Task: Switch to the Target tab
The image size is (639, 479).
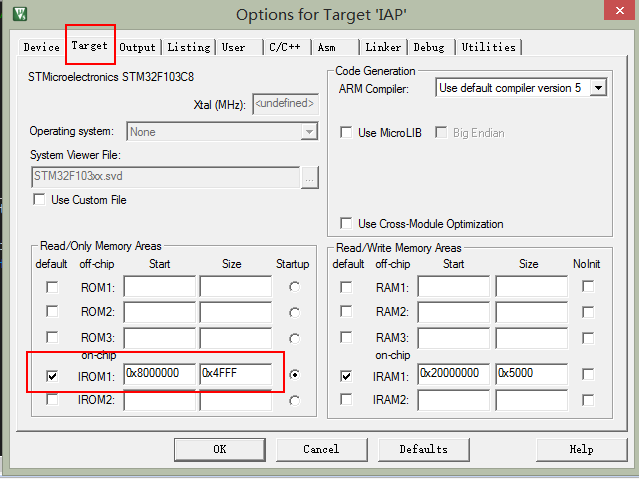Action: (90, 45)
